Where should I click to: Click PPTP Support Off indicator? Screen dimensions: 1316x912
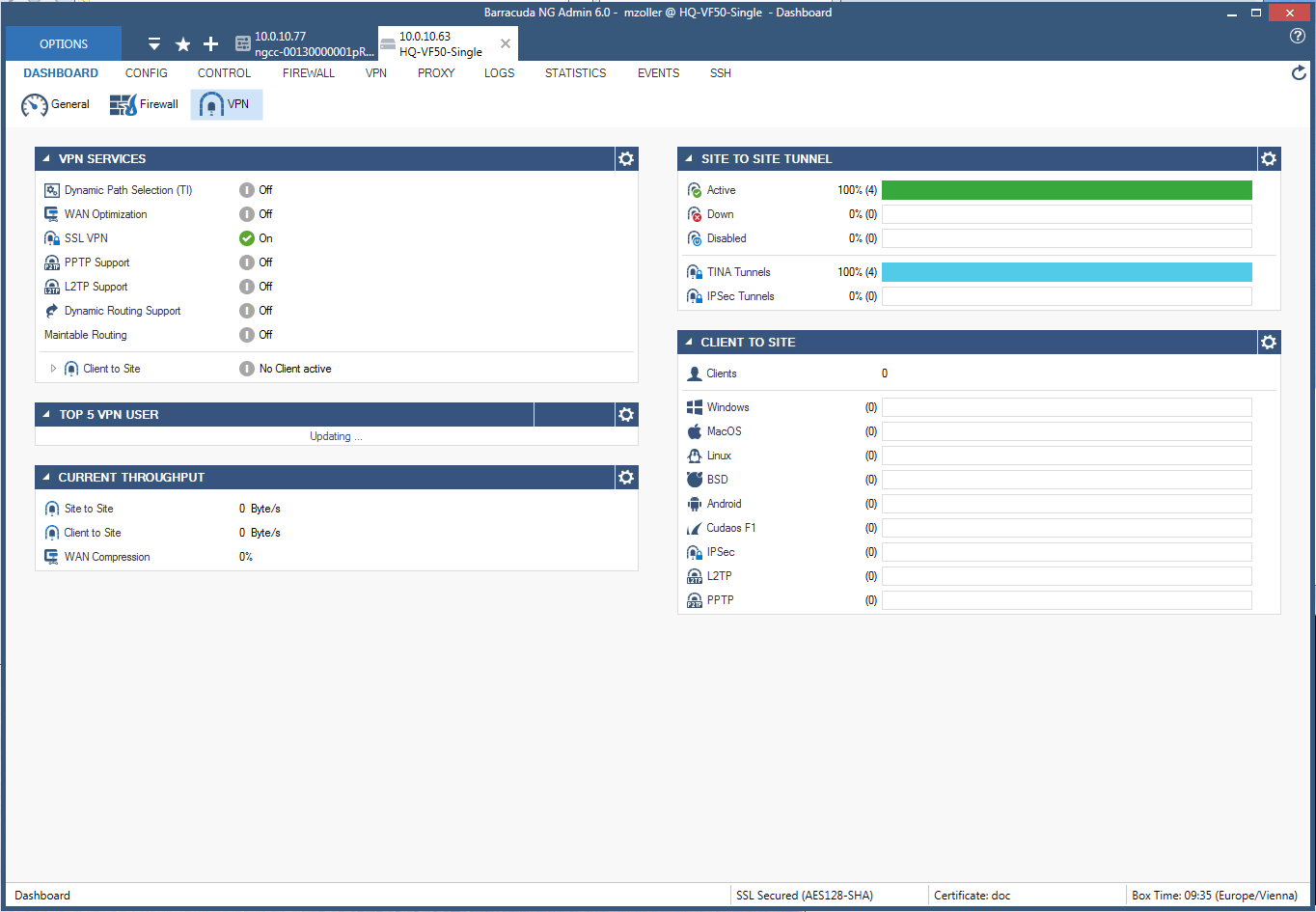(x=247, y=263)
